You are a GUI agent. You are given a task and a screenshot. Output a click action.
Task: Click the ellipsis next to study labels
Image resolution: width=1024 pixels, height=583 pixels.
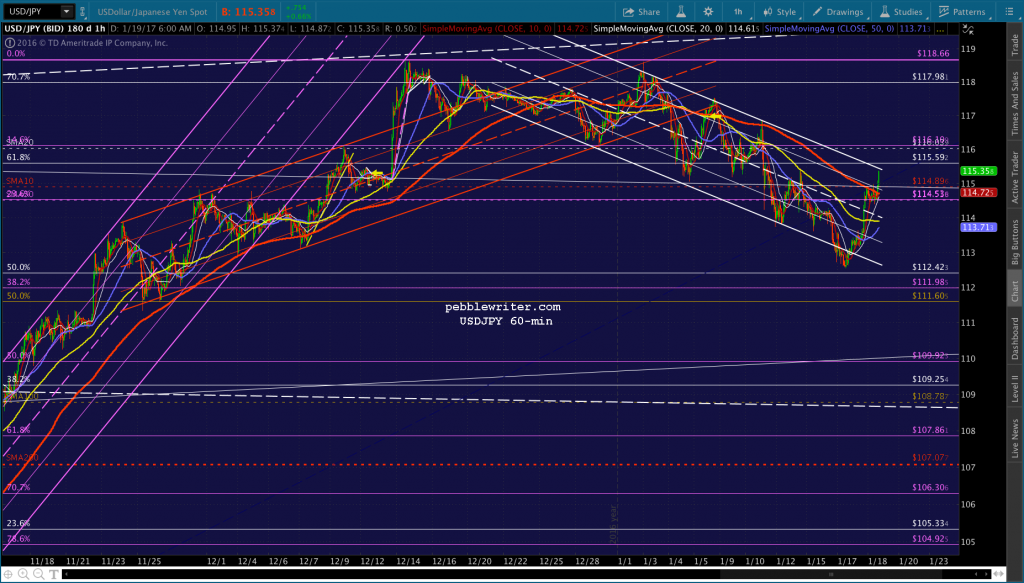940,29
